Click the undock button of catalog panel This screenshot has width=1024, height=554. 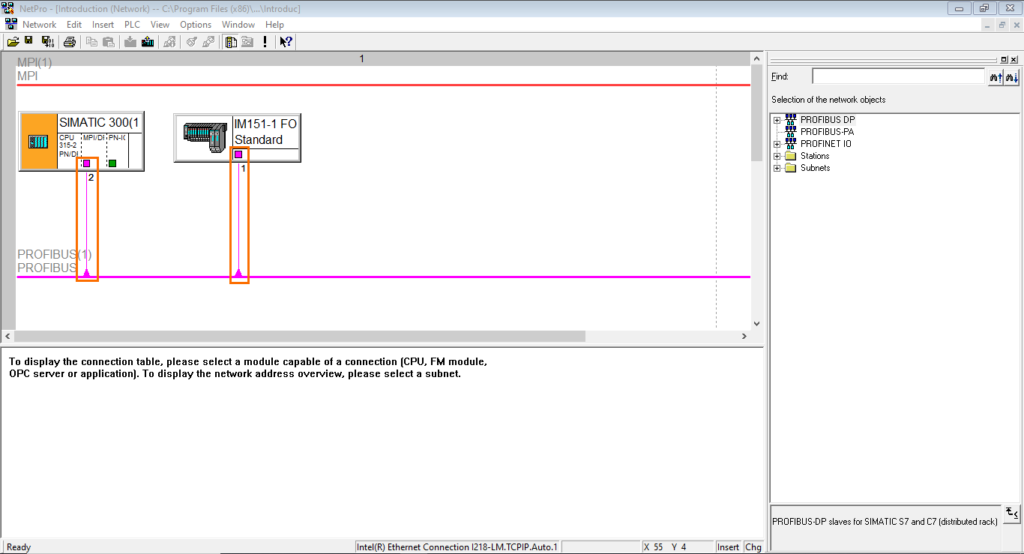point(1004,59)
